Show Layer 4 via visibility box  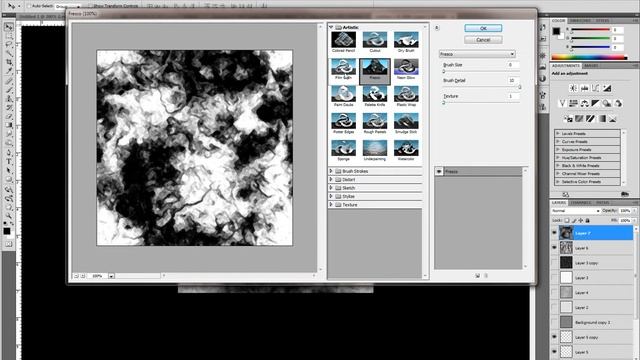click(x=554, y=293)
